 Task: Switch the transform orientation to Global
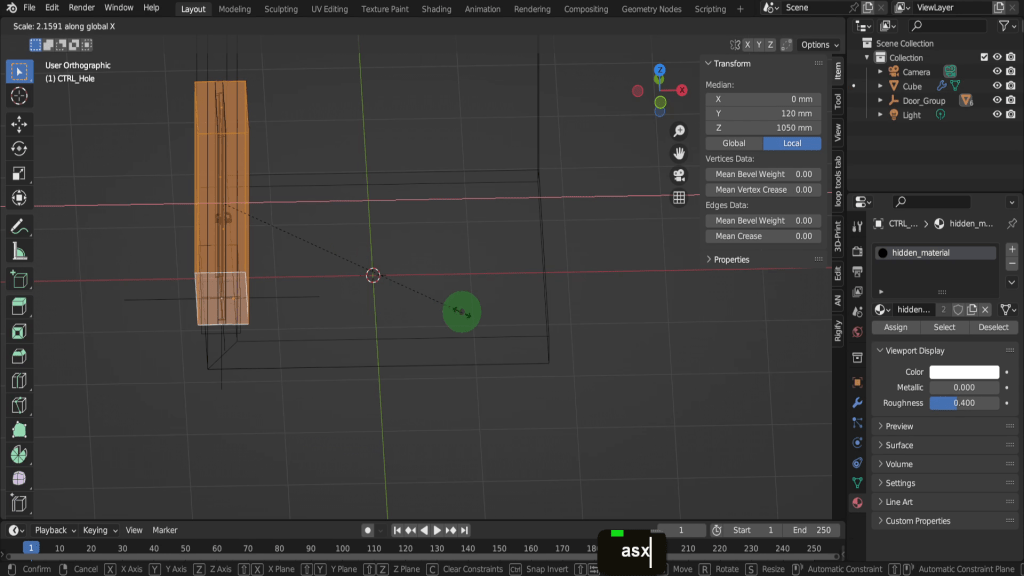[x=734, y=143]
